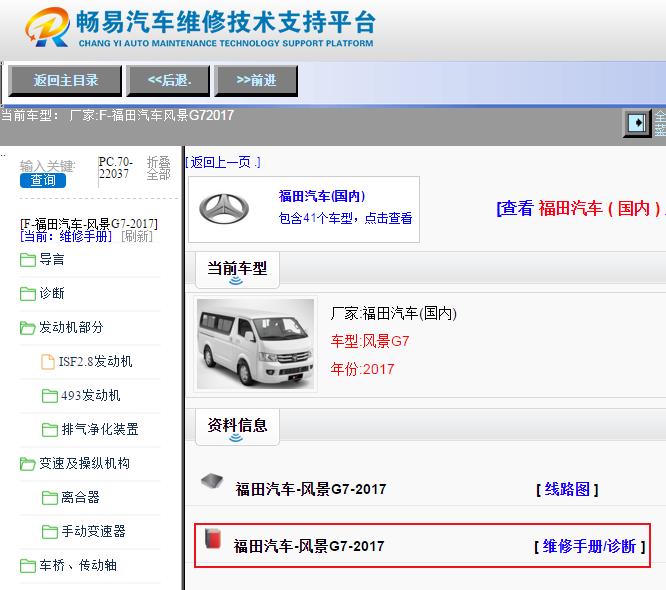Click the 输入关键 keyword input field
Viewport: 666px width, 590px height.
[47, 165]
